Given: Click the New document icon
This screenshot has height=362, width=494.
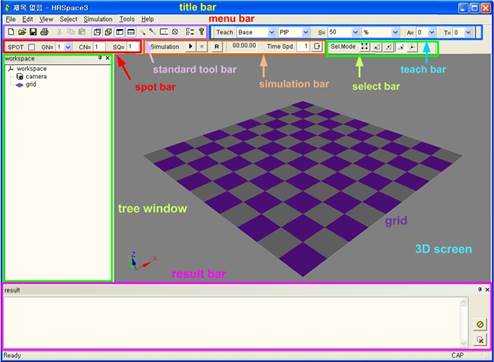Looking at the screenshot, I should 11,32.
